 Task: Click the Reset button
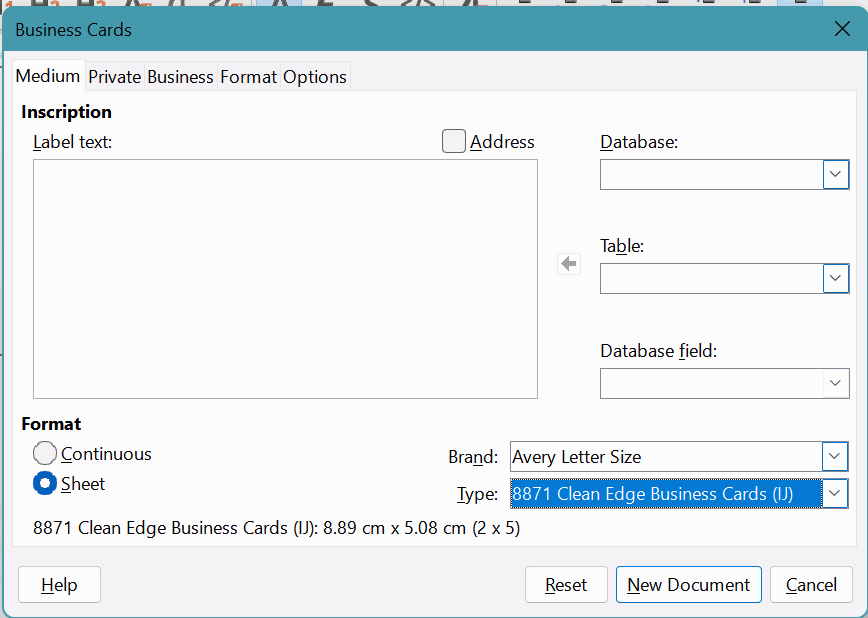tap(566, 584)
